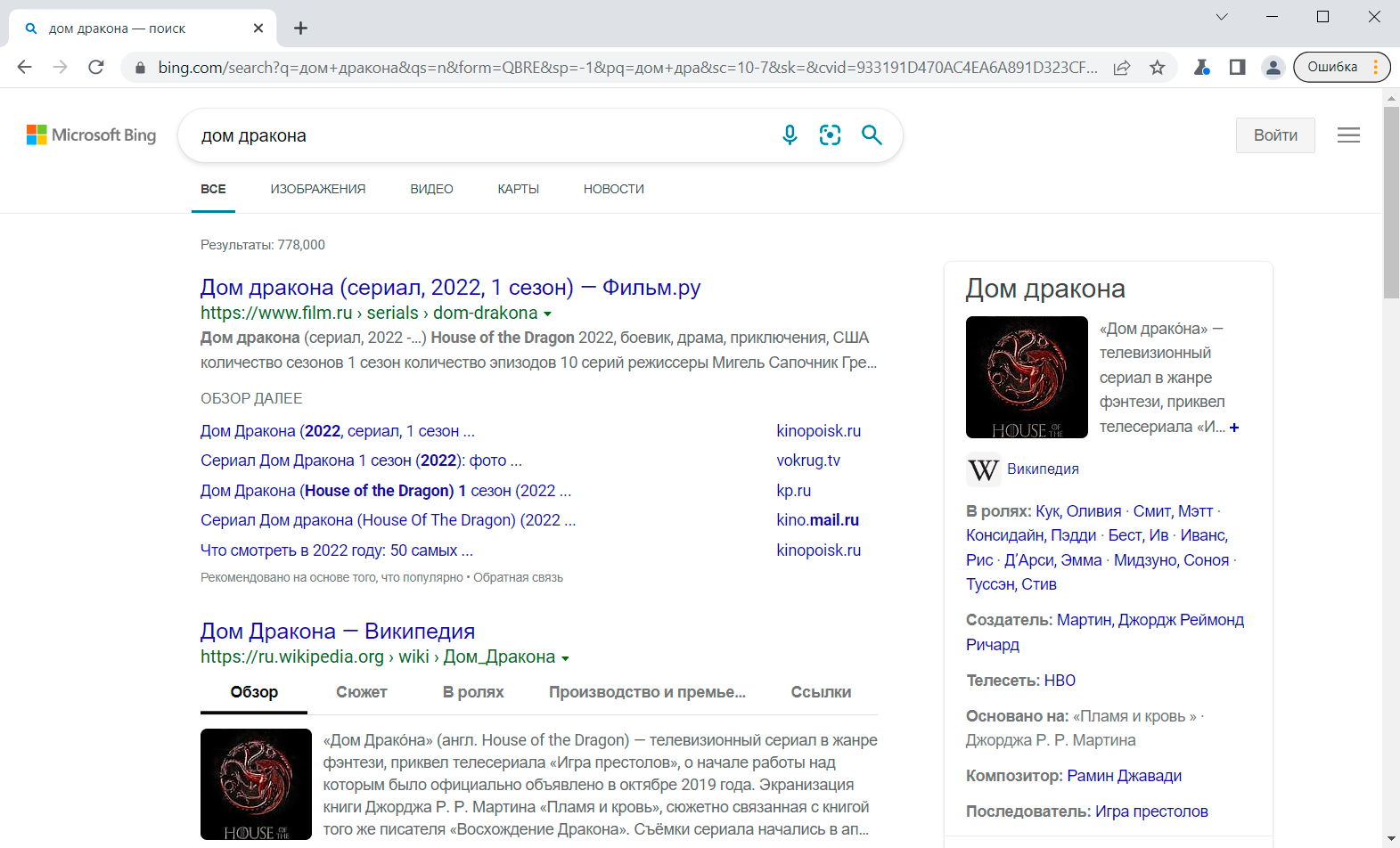Open Кук, Оливия cast link
The height and width of the screenshot is (848, 1400).
[1078, 511]
